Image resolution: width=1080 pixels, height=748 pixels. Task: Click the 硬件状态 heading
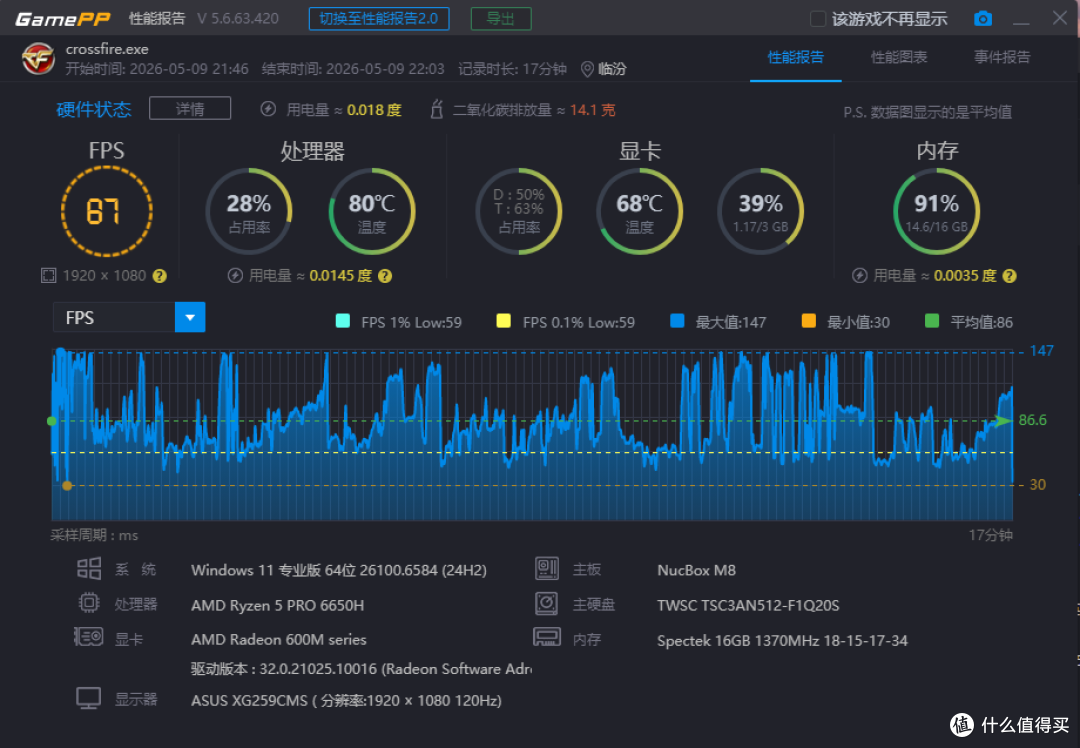pos(94,110)
